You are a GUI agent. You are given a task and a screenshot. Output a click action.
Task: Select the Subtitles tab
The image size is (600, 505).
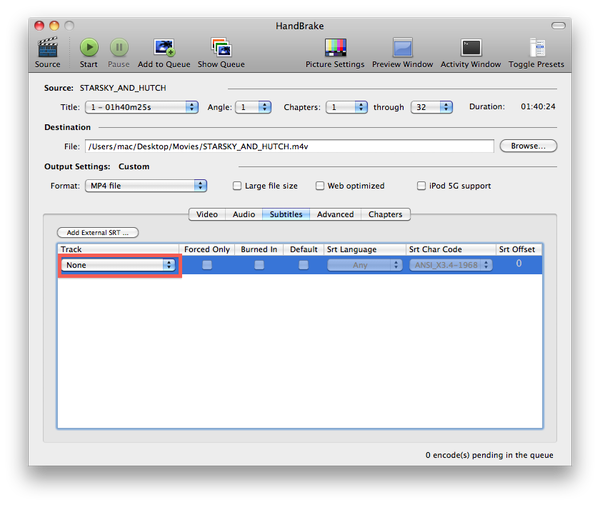click(x=286, y=214)
